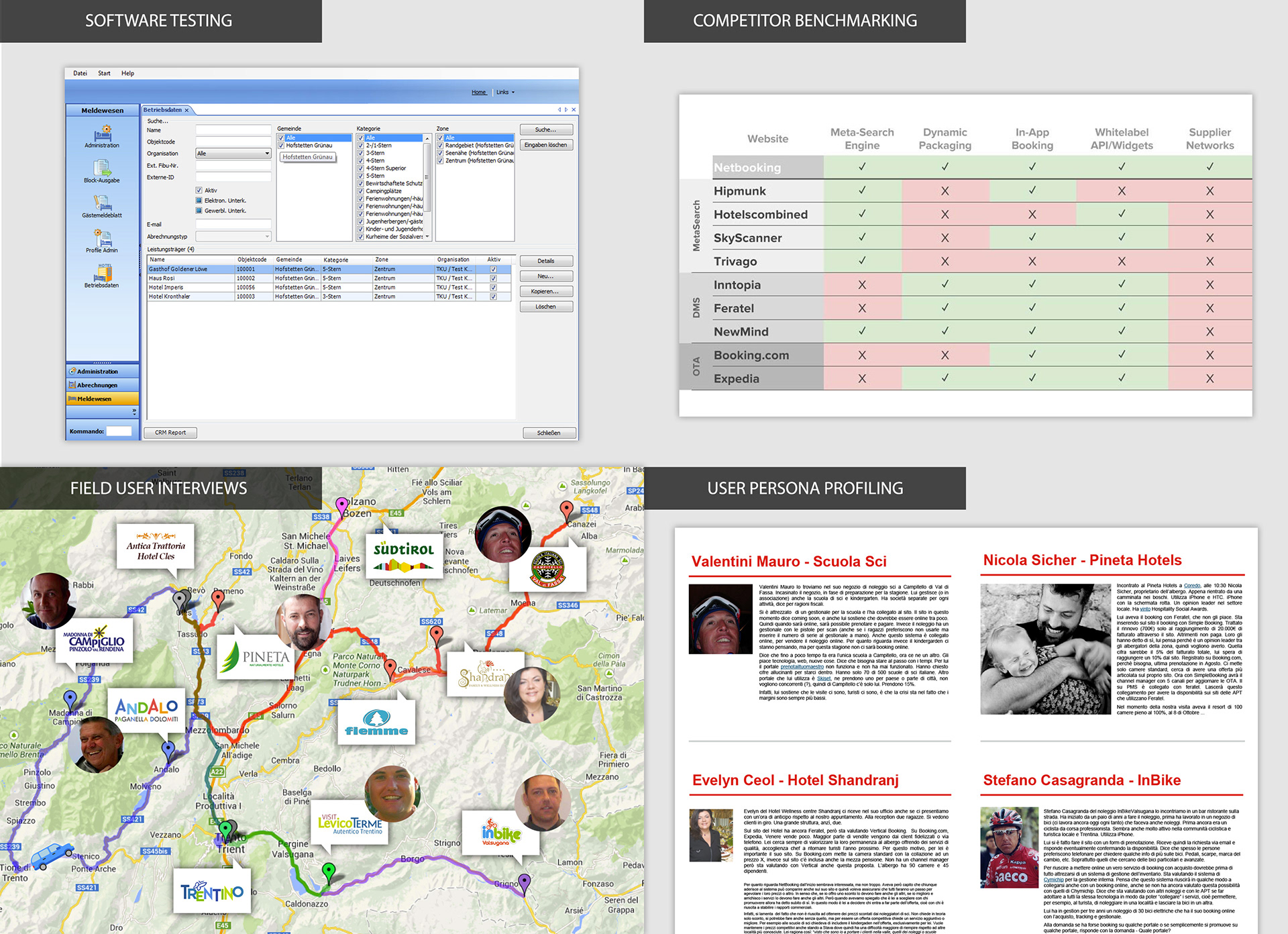Image resolution: width=1288 pixels, height=934 pixels.
Task: Click the Home link in the header
Action: point(479,93)
